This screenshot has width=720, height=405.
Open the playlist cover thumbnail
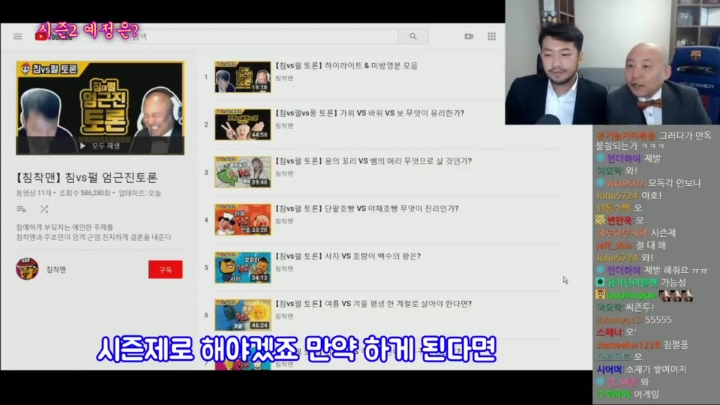tap(100, 108)
